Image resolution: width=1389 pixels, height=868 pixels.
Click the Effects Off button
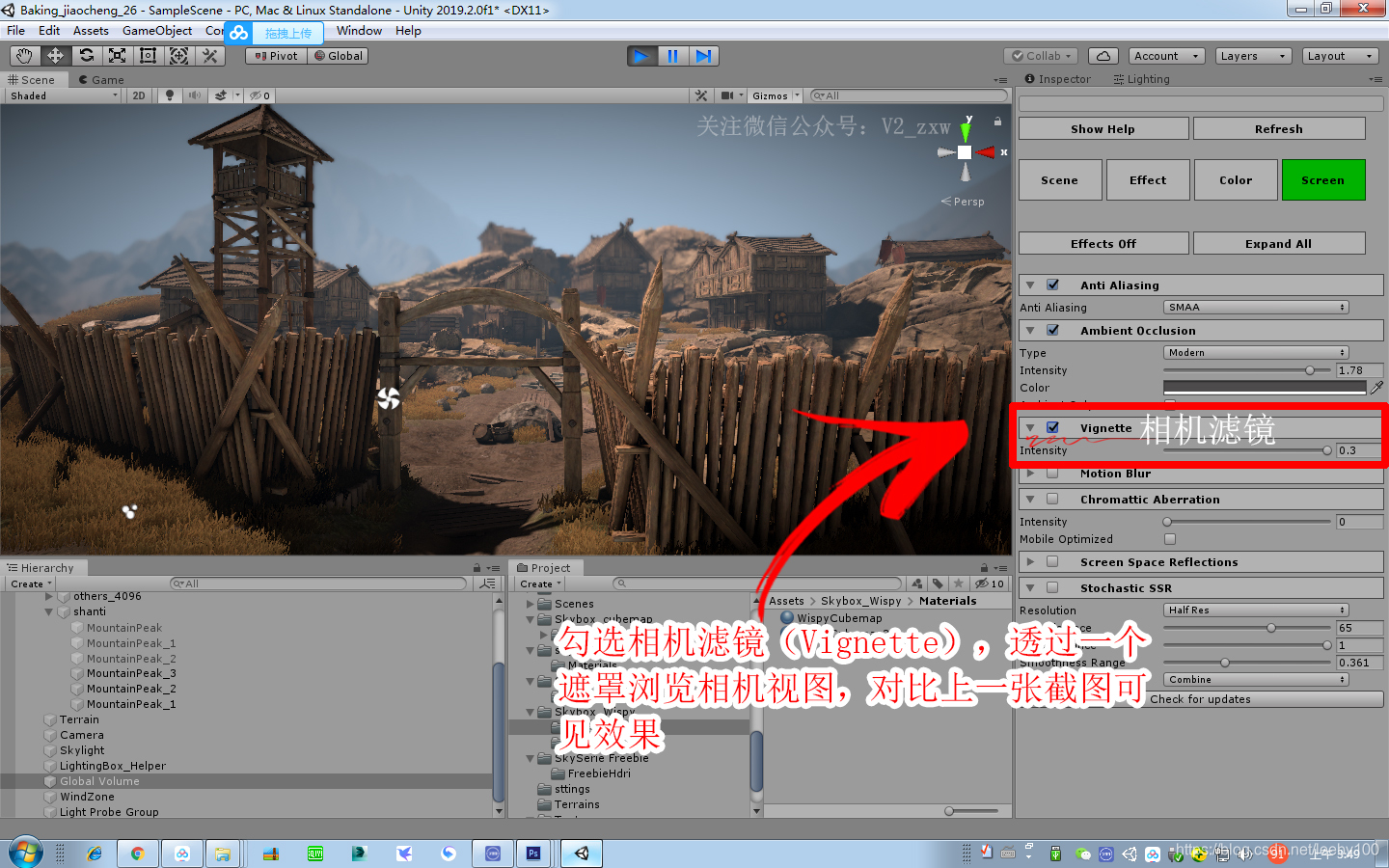1103,243
